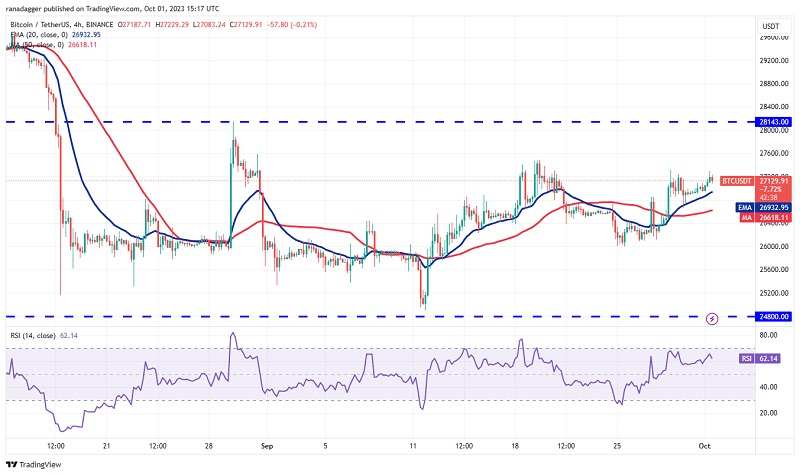800x475 pixels.
Task: Click the blue EMA 26932.95 axis tag
Action: pos(764,208)
